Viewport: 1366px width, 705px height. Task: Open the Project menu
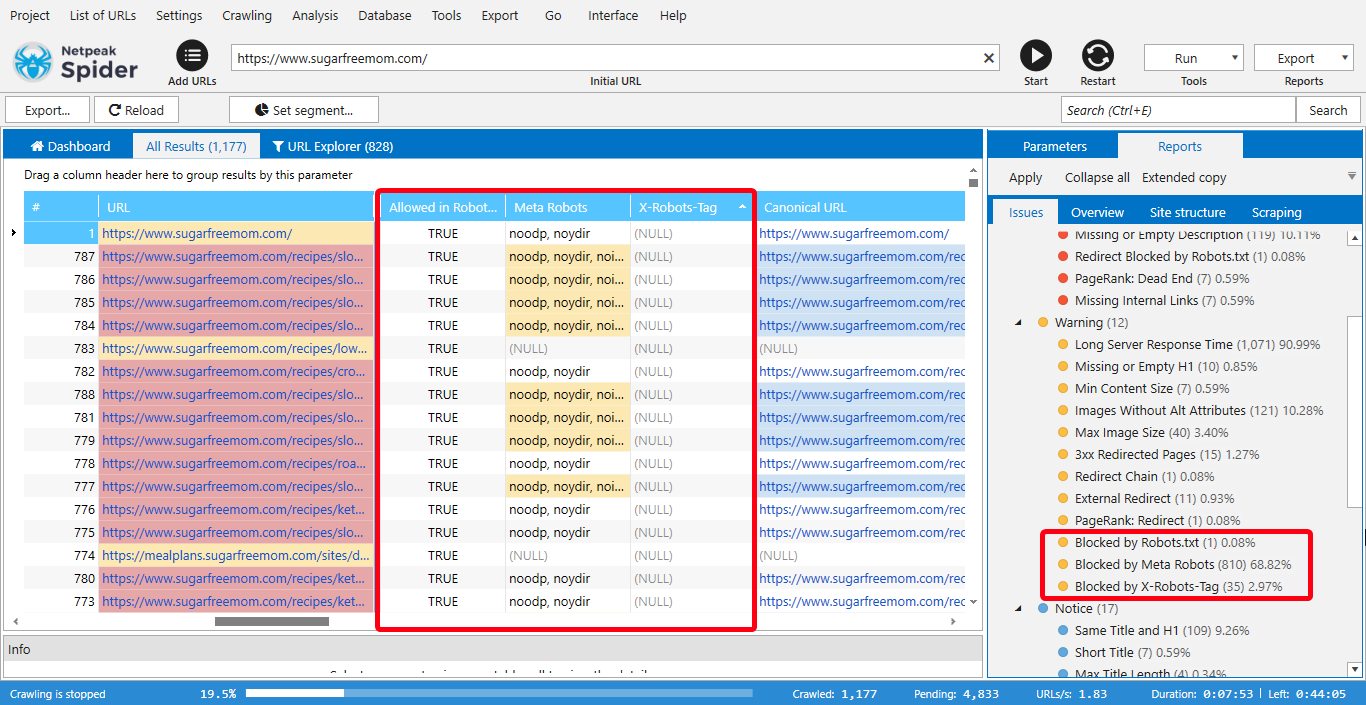coord(30,15)
